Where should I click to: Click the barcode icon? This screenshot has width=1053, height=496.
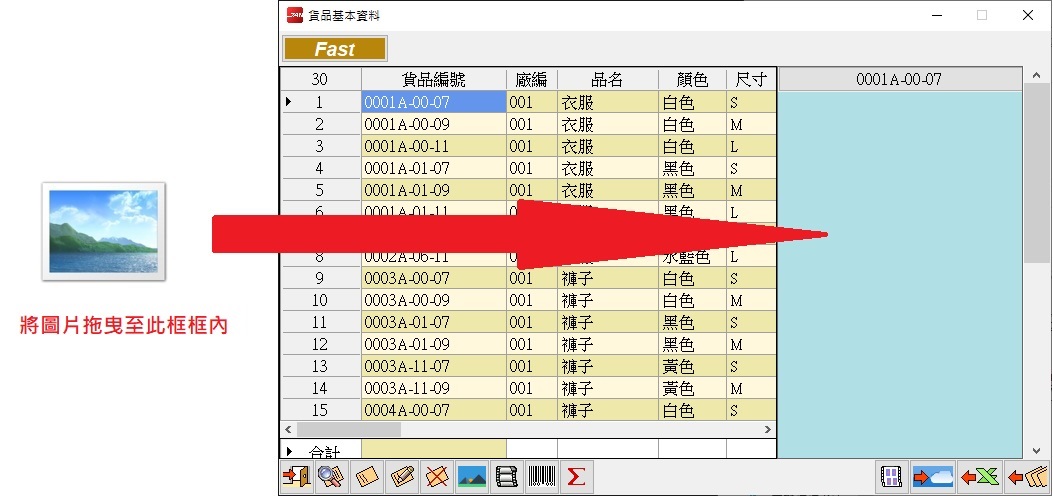click(x=541, y=478)
